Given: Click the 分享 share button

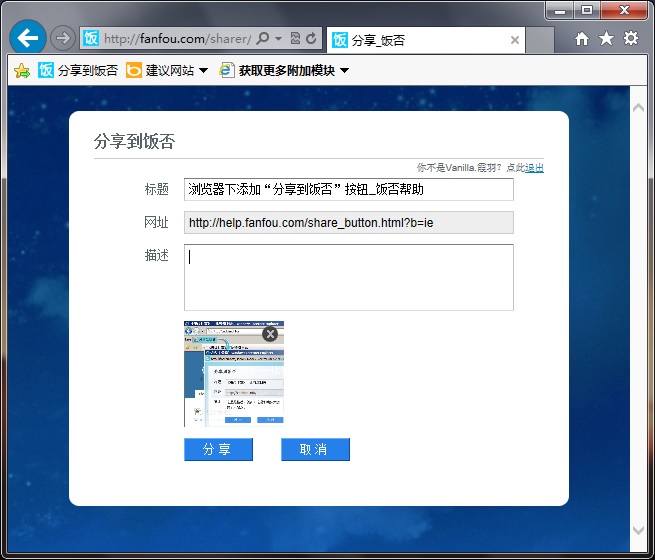Looking at the screenshot, I should click(x=218, y=449).
